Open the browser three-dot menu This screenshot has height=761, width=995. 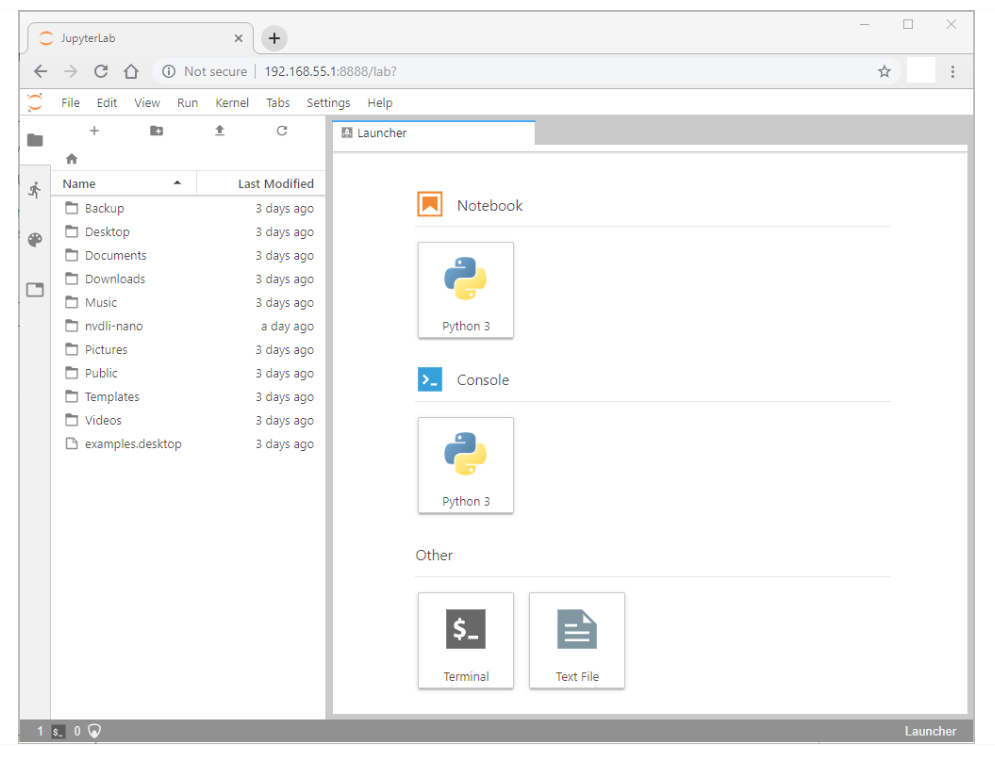pos(952,71)
